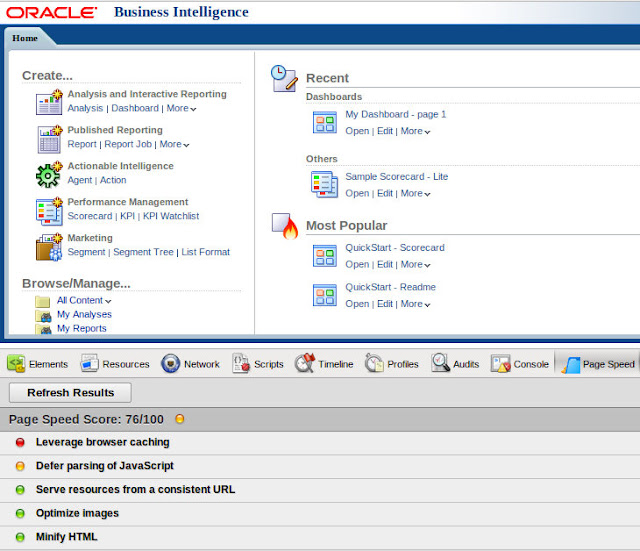Image resolution: width=640 pixels, height=551 pixels.
Task: Expand More for QuickStart - Readme
Action: coord(416,304)
